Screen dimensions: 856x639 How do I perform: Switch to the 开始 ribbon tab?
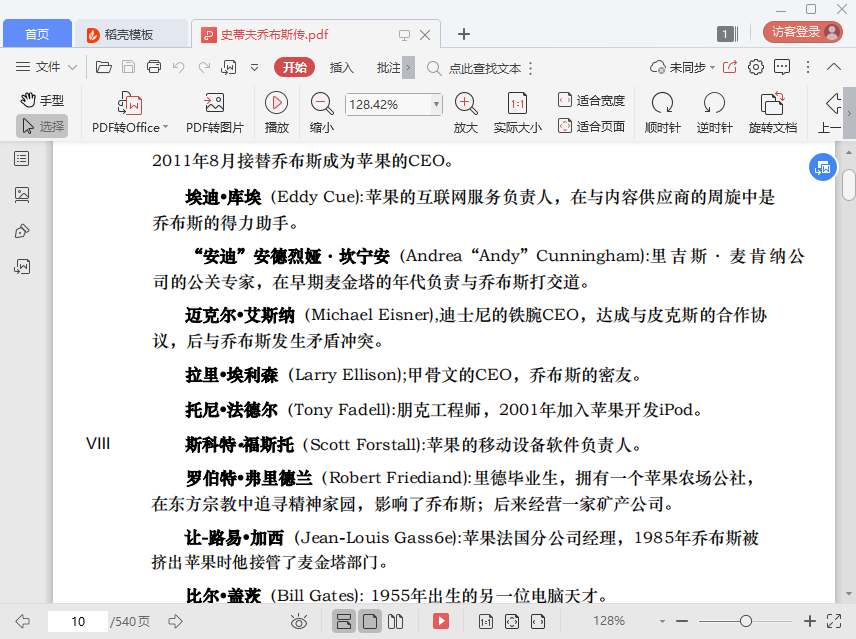pyautogui.click(x=295, y=67)
